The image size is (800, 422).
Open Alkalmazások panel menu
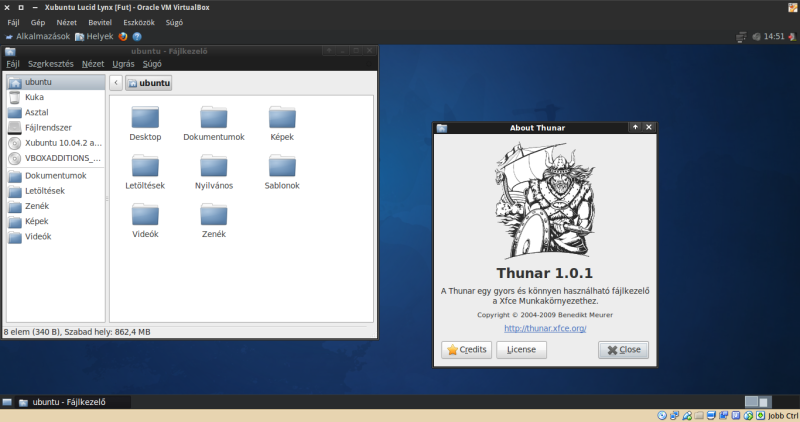click(x=37, y=37)
